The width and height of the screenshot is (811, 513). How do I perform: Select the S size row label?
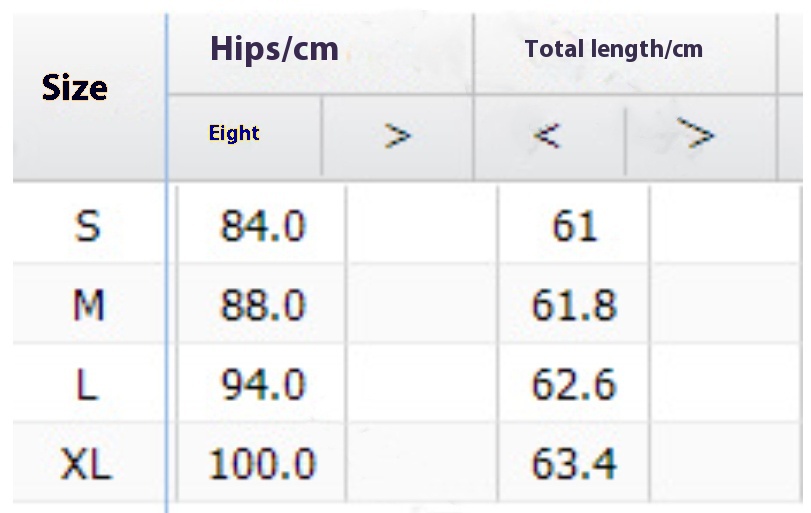tap(87, 227)
